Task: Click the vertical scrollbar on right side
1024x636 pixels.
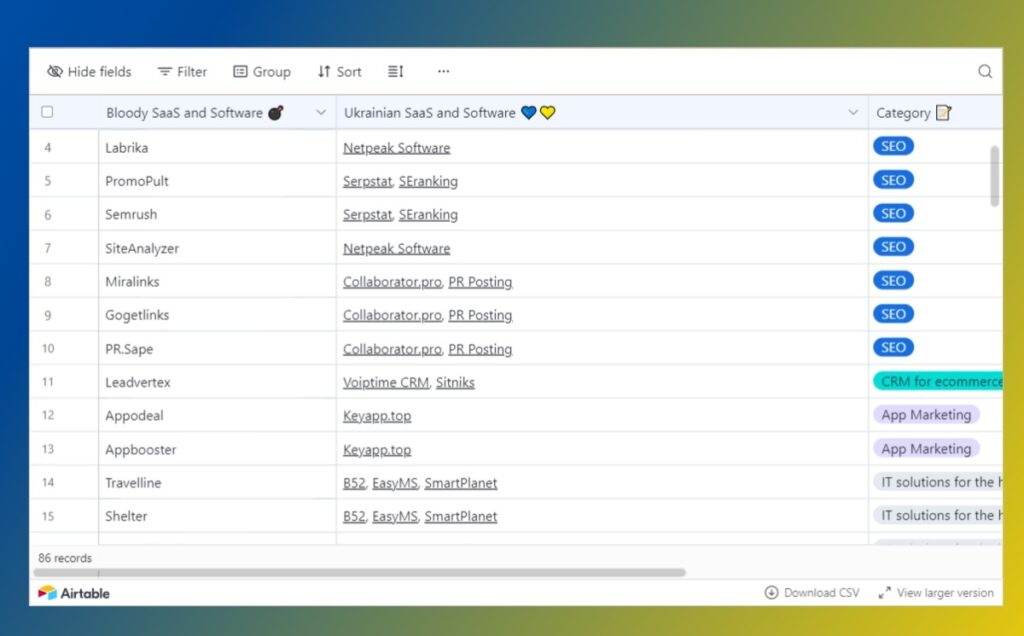Action: point(994,175)
